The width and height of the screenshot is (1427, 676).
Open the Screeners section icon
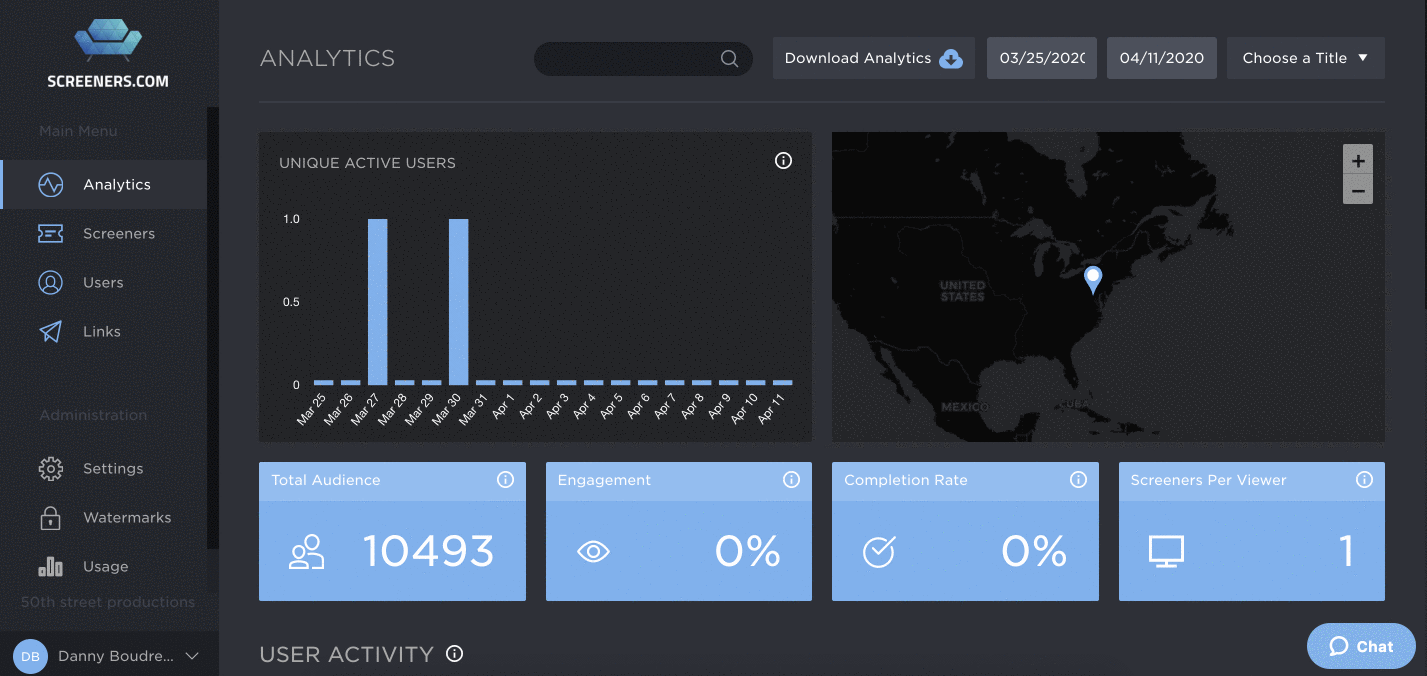(x=50, y=233)
